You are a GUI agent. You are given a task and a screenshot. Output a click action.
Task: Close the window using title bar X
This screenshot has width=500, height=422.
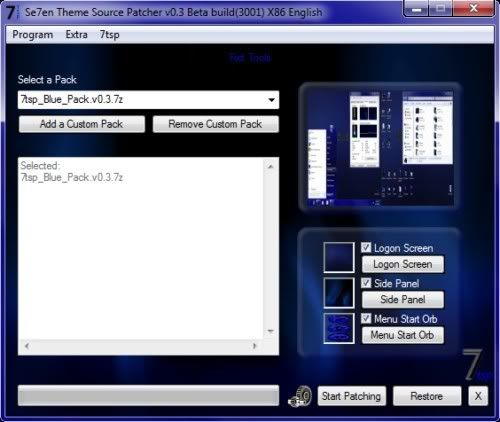pos(473,8)
